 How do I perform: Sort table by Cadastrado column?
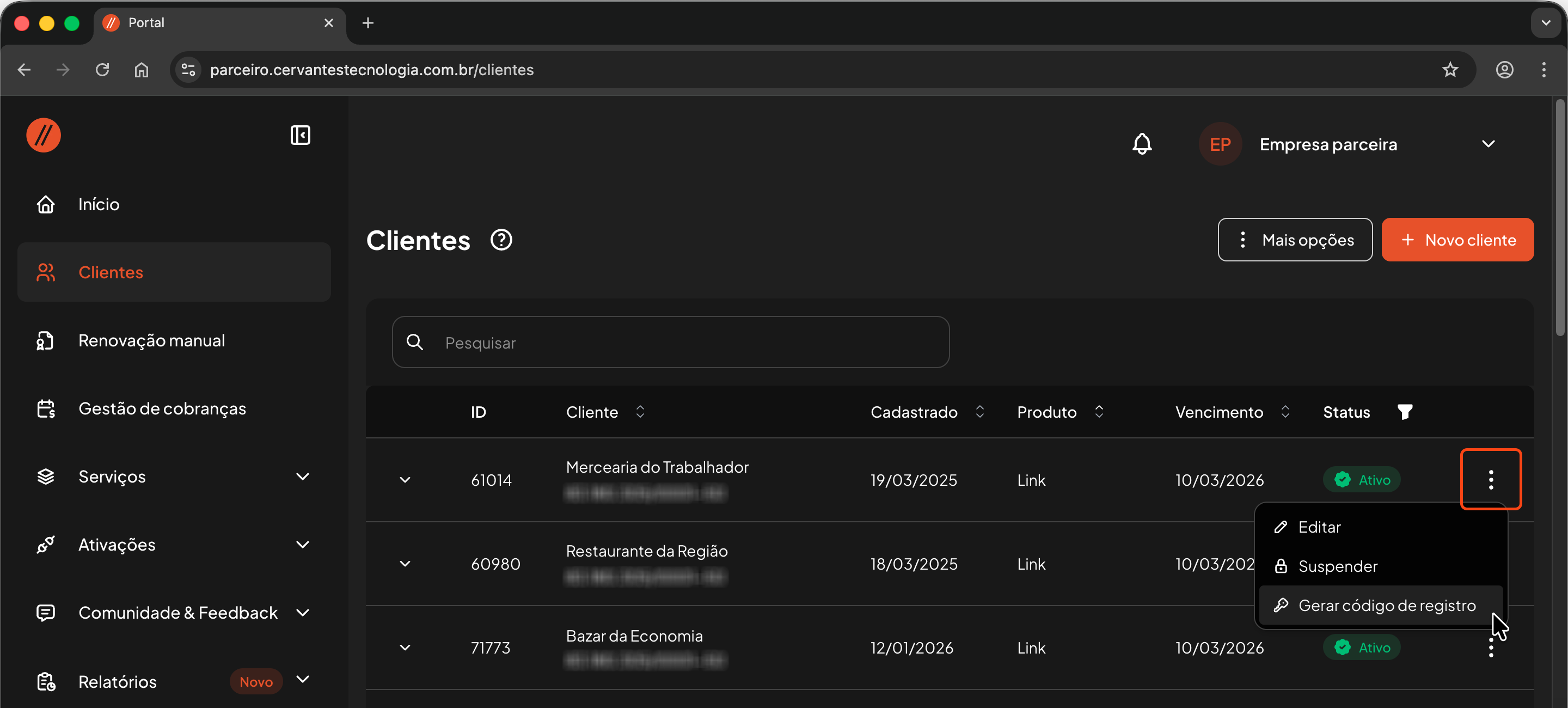pos(979,412)
